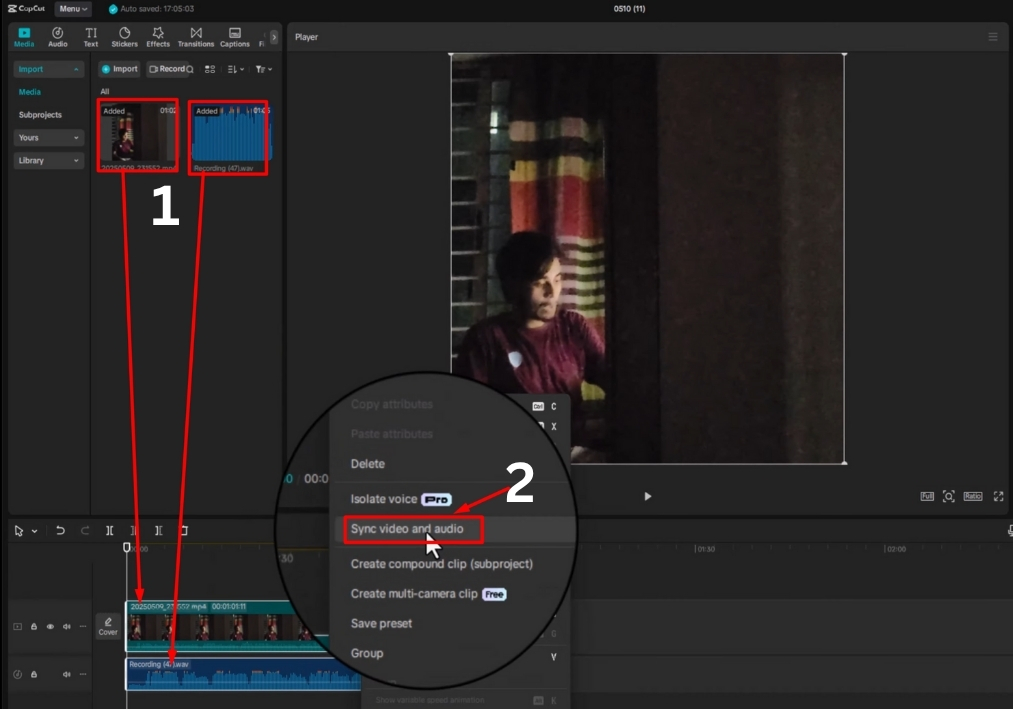Enter fullscreen preview mode
This screenshot has height=709, width=1013.
[998, 496]
